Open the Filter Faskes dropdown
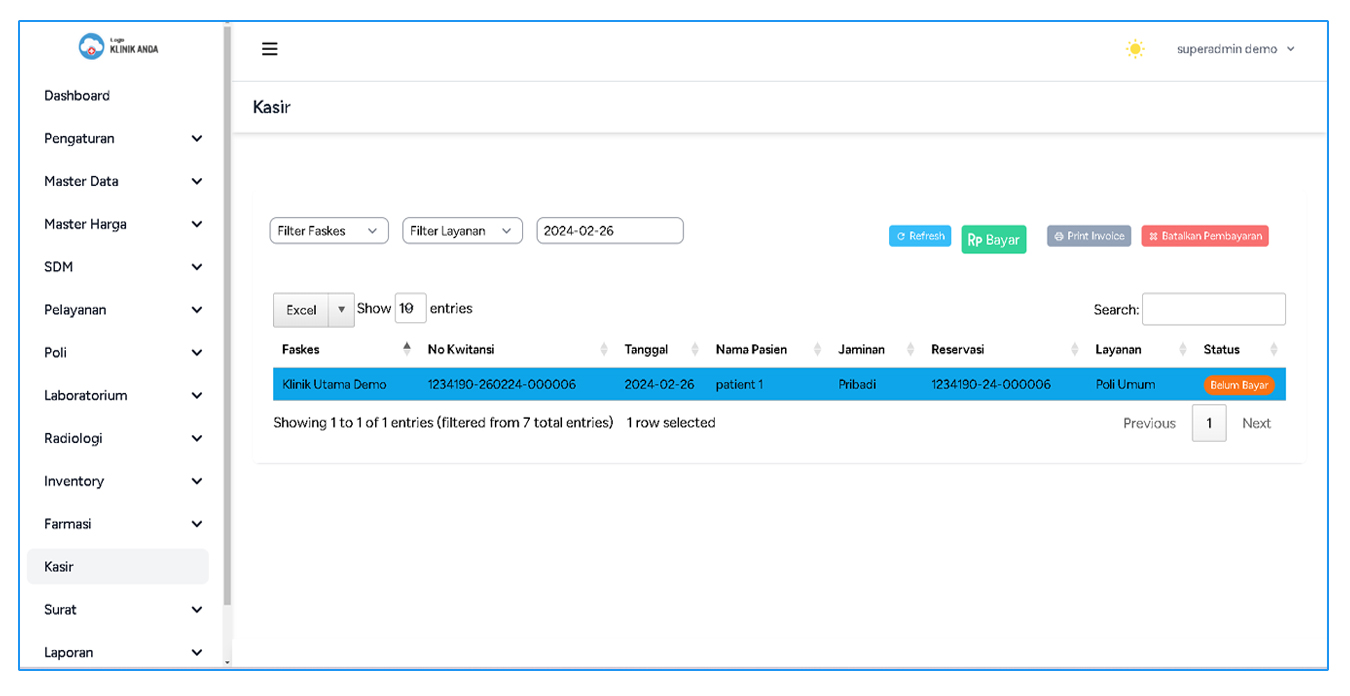The image size is (1350, 696). coord(328,231)
